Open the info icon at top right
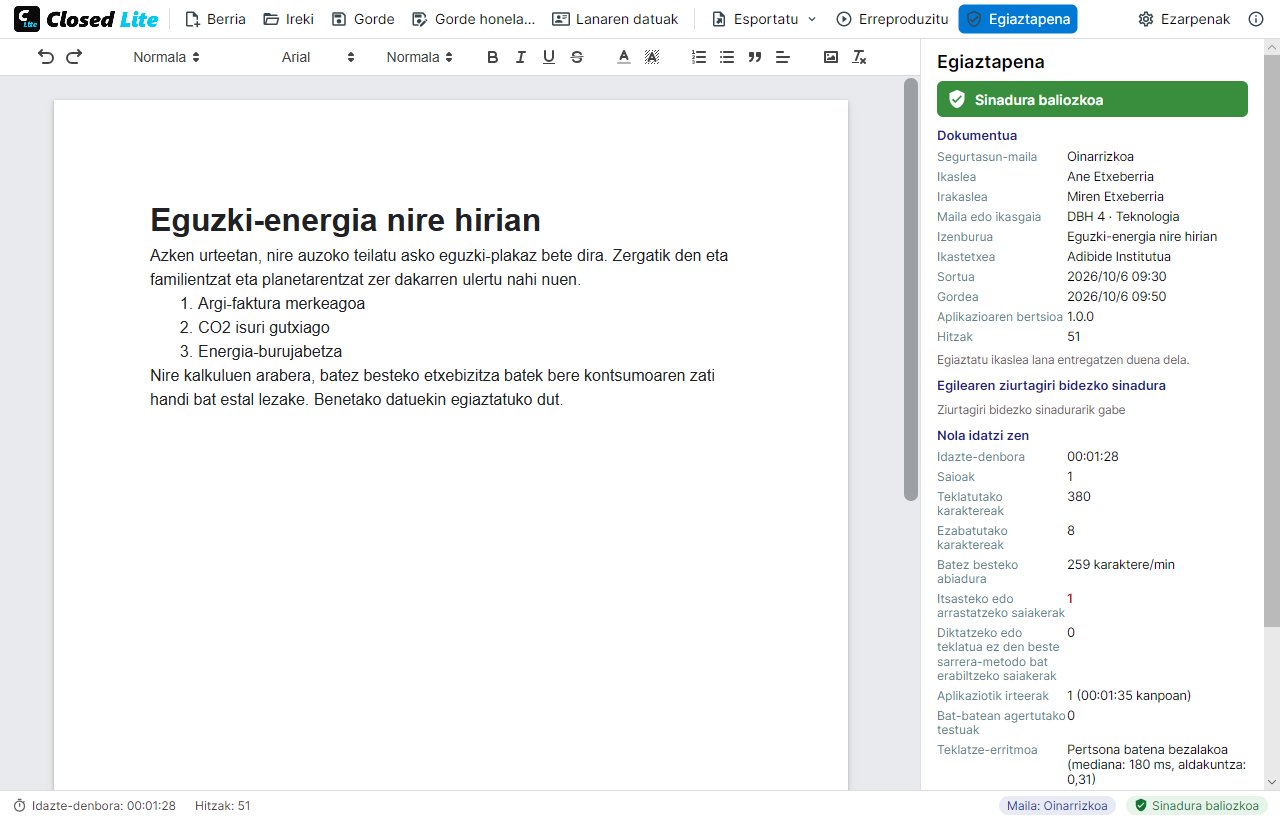This screenshot has width=1280, height=820. [1256, 19]
